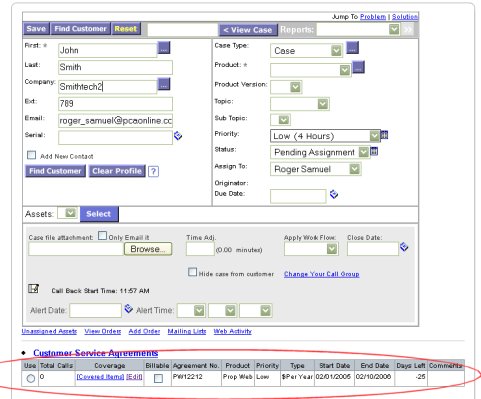Click the Alert Date input field
The width and height of the screenshot is (481, 399).
click(95, 310)
